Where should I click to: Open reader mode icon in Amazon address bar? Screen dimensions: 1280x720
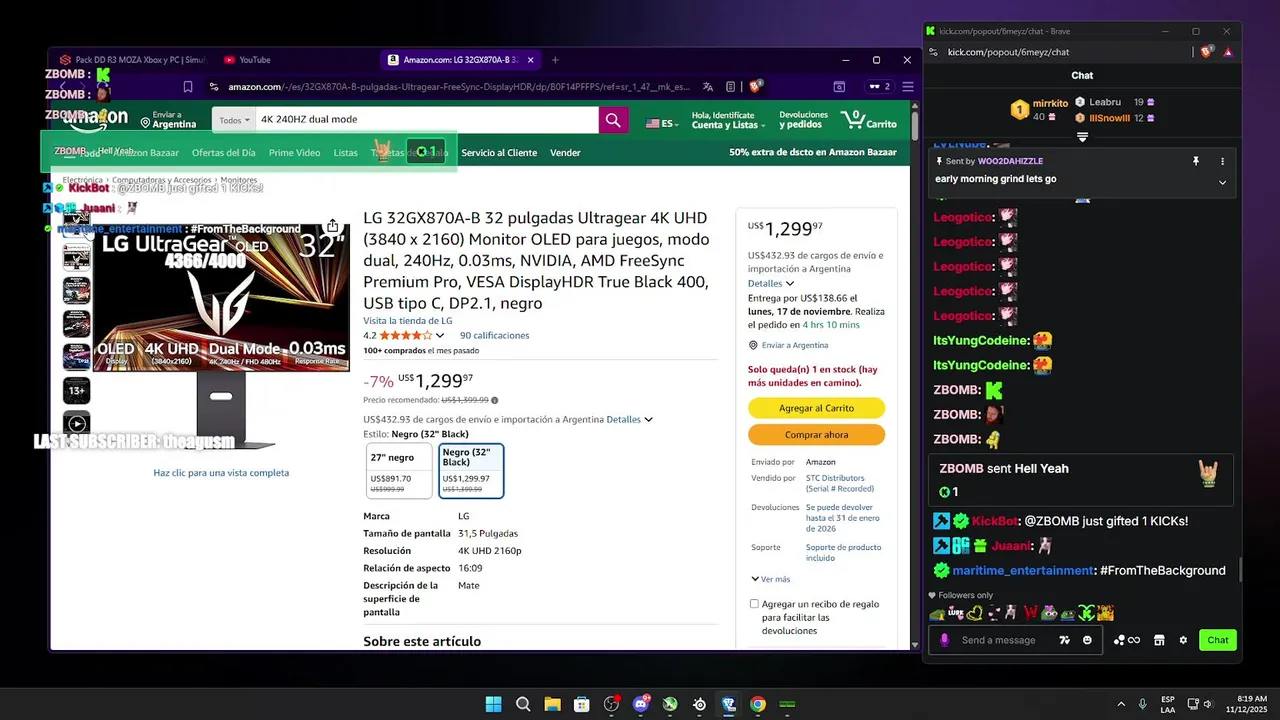point(731,87)
